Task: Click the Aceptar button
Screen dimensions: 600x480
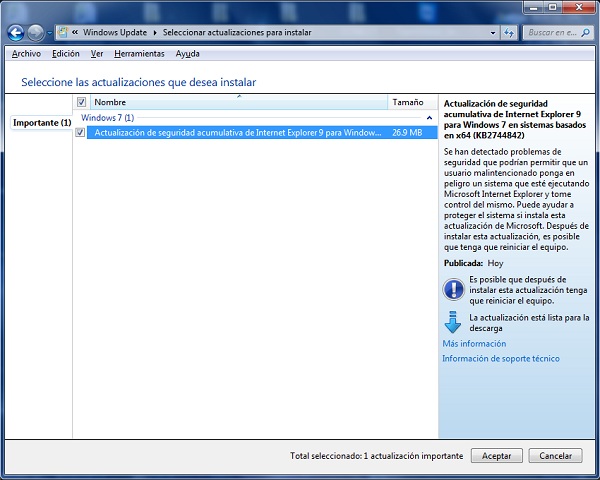Action: pos(496,456)
